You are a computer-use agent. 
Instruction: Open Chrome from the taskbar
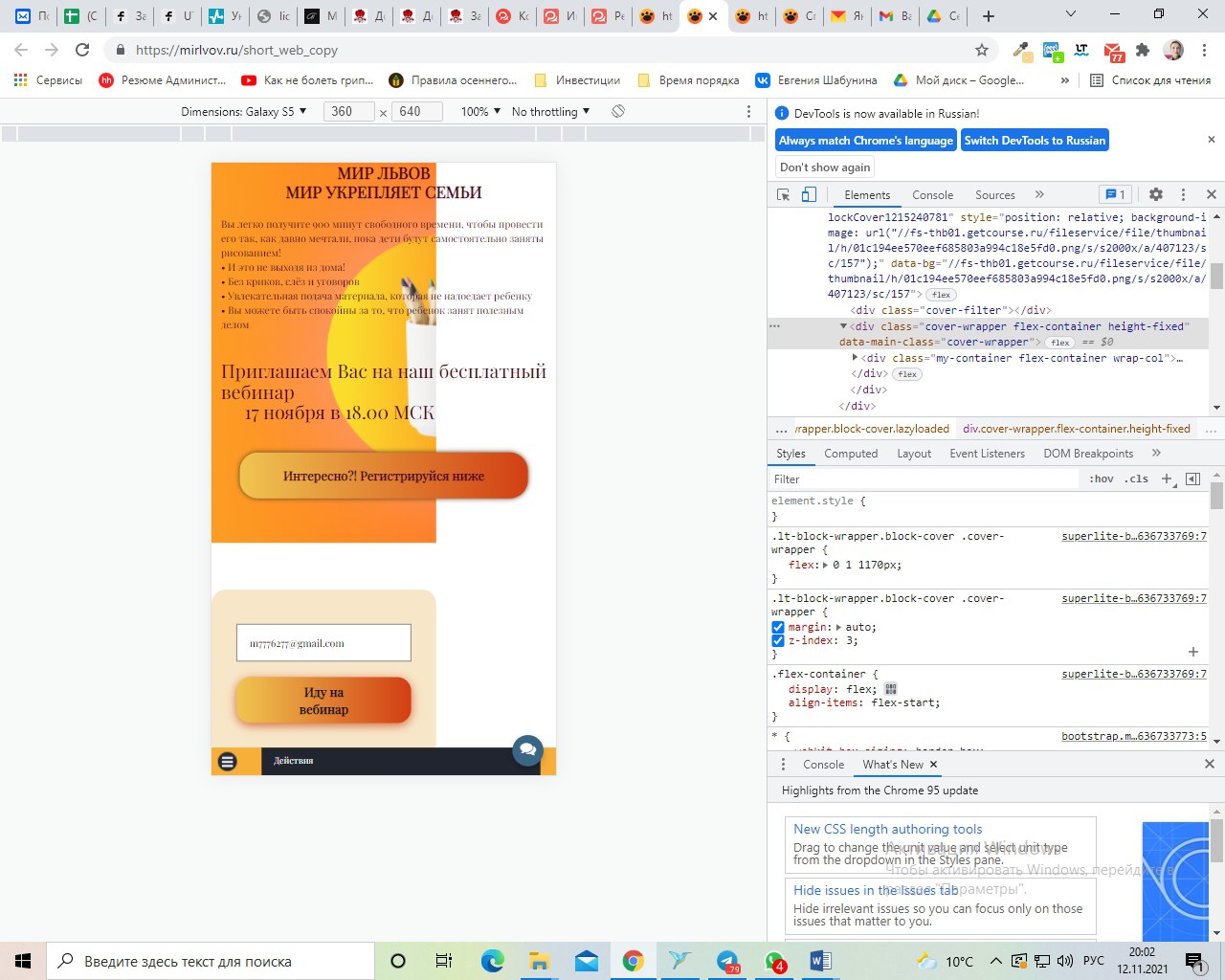(633, 961)
